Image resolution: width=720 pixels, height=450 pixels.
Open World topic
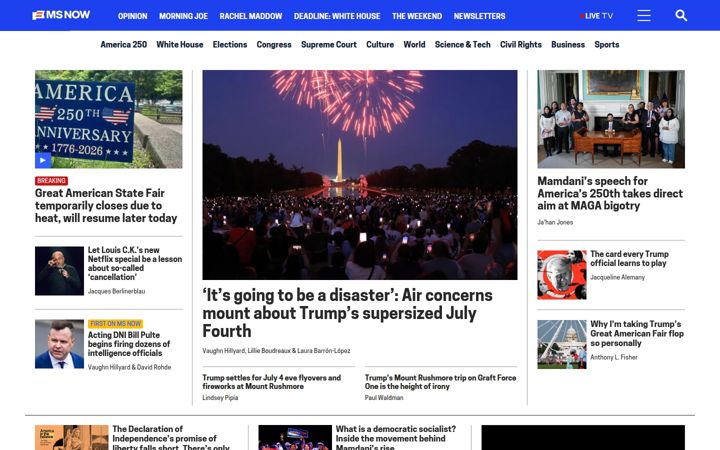point(414,45)
